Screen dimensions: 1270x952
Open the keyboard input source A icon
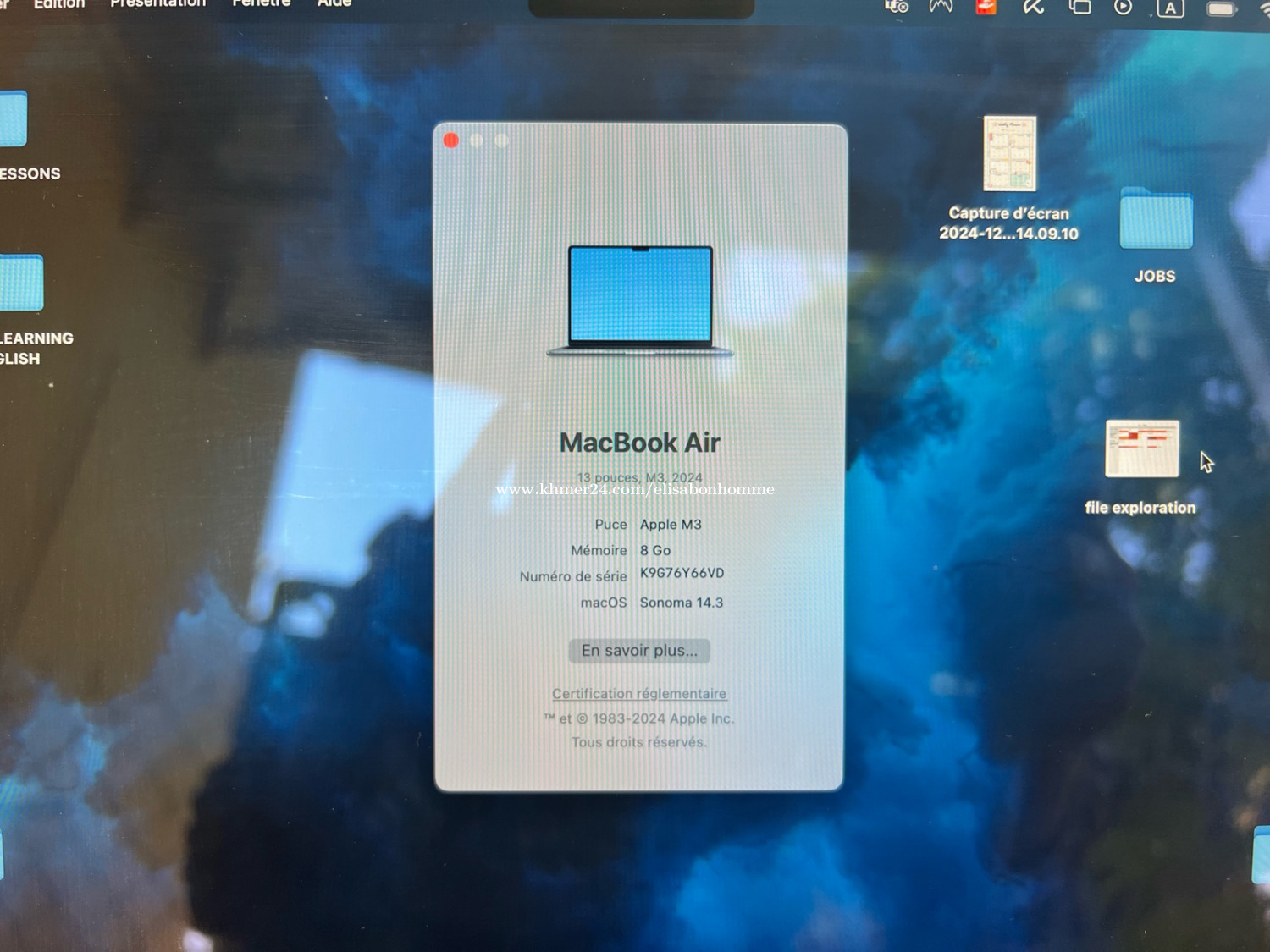[x=1170, y=8]
